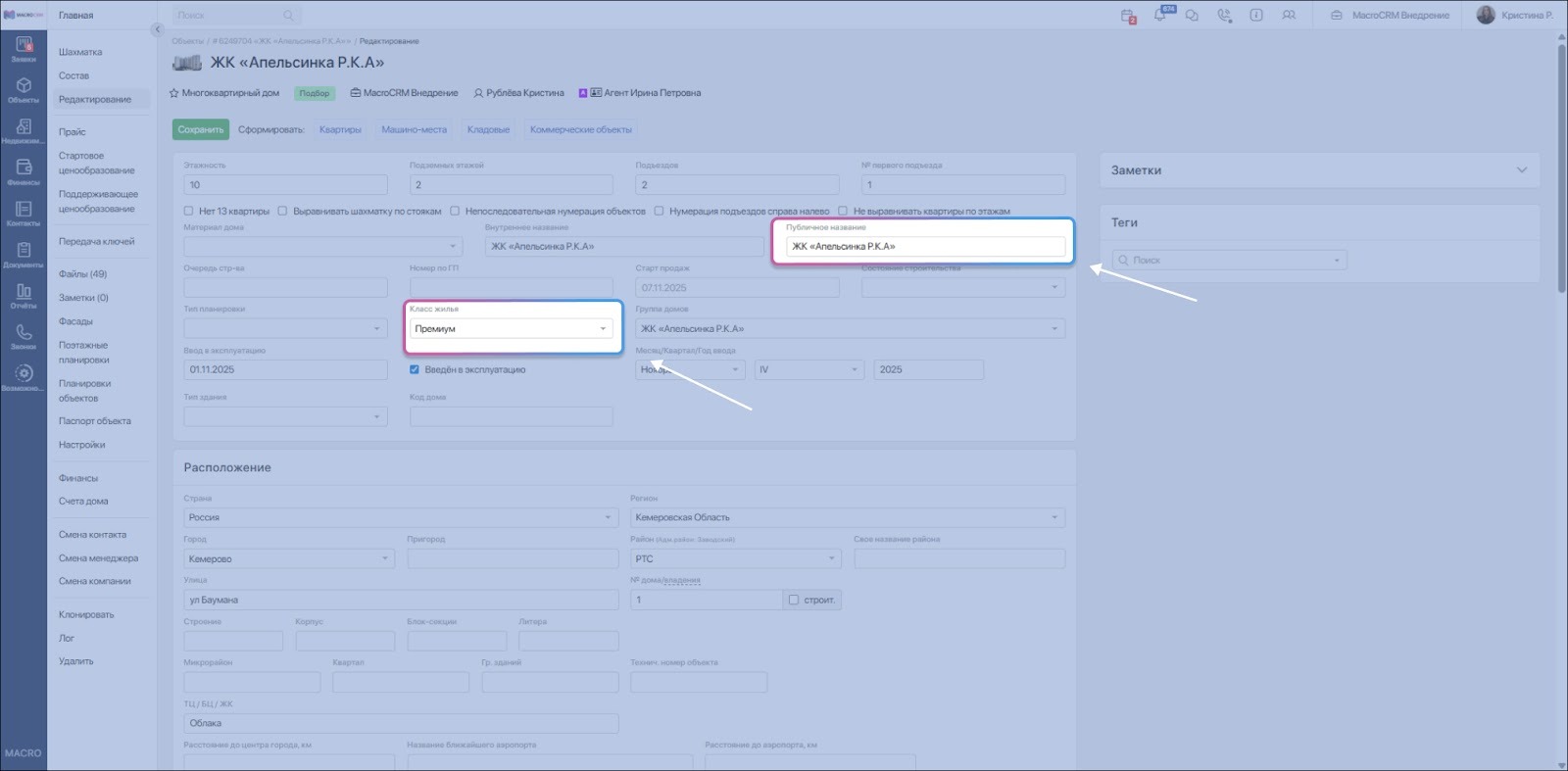Open Шахматка in the side menu
This screenshot has height=771, width=1568.
click(80, 52)
